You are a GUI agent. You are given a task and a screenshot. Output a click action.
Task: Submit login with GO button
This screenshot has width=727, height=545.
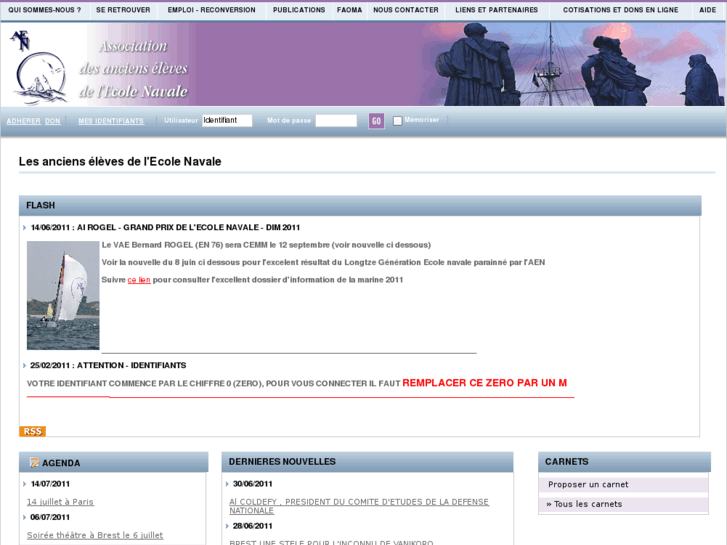pyautogui.click(x=376, y=121)
